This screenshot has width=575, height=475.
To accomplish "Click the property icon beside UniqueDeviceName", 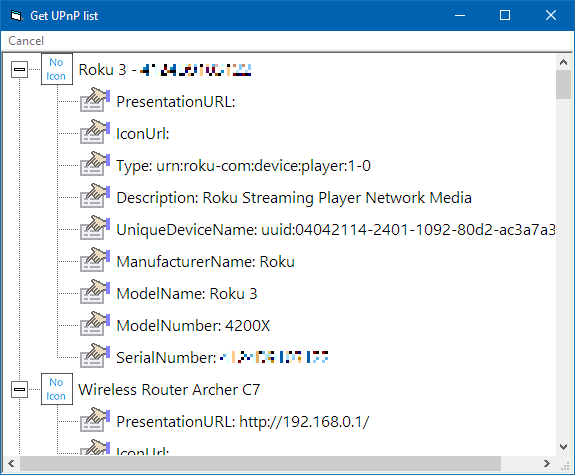I will pyautogui.click(x=95, y=228).
